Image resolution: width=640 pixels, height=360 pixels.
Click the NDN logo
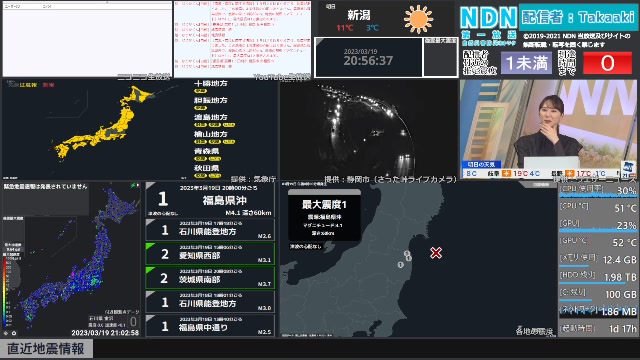tap(488, 18)
